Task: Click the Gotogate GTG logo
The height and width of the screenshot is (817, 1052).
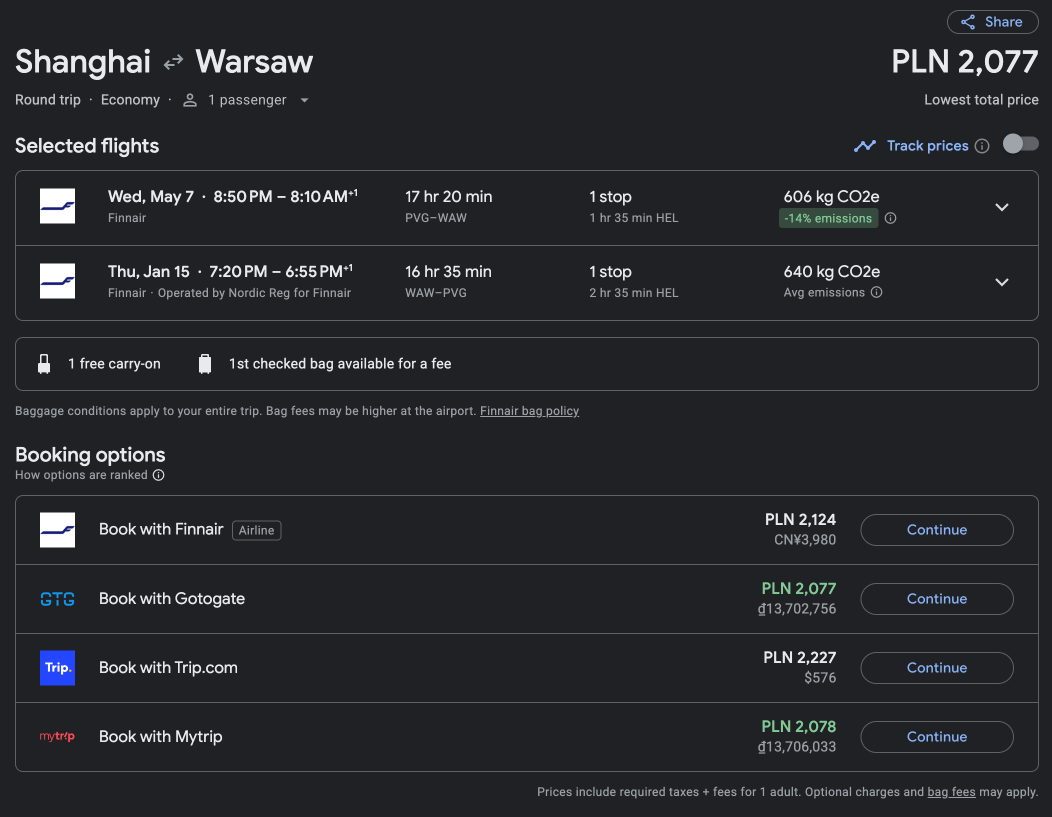Action: point(58,599)
